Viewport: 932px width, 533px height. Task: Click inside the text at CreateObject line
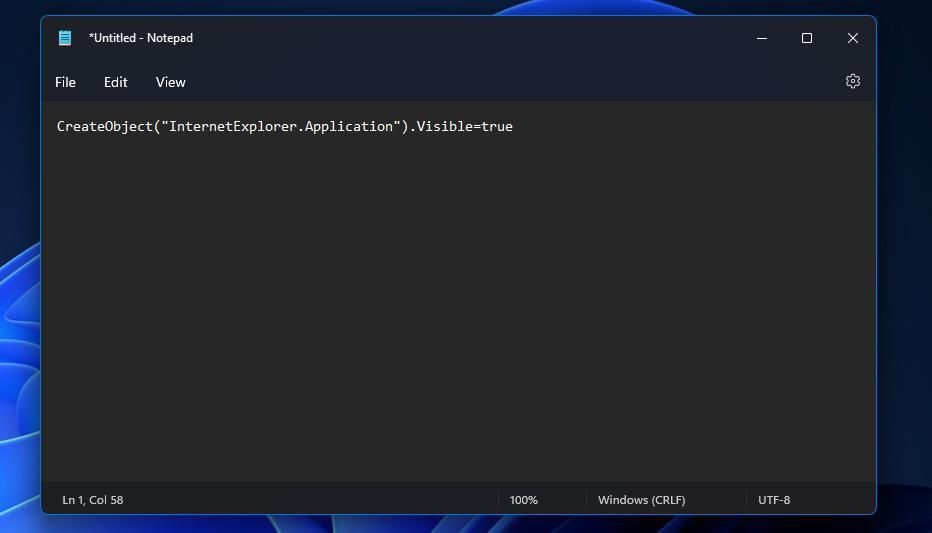[285, 127]
